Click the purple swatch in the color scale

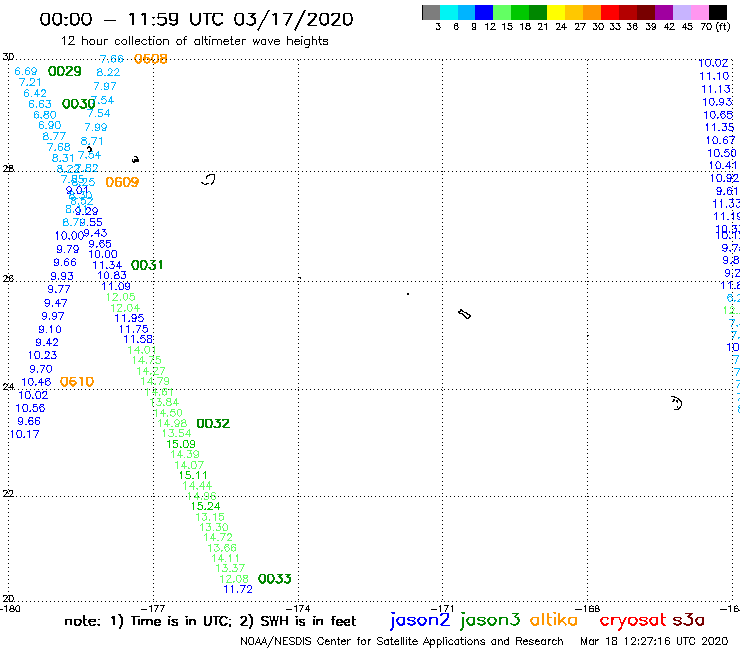pos(664,12)
